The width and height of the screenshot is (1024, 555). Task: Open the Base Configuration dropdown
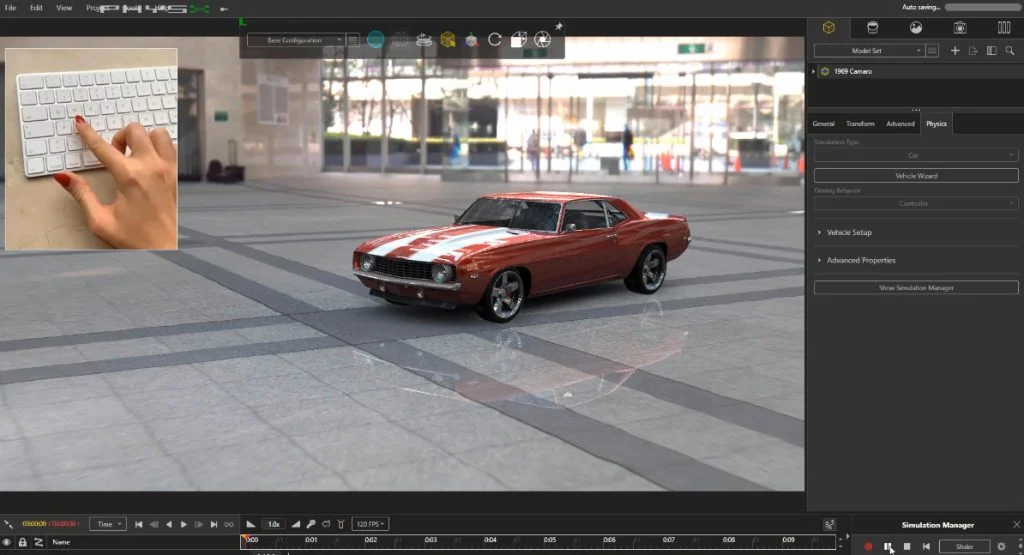[296, 40]
